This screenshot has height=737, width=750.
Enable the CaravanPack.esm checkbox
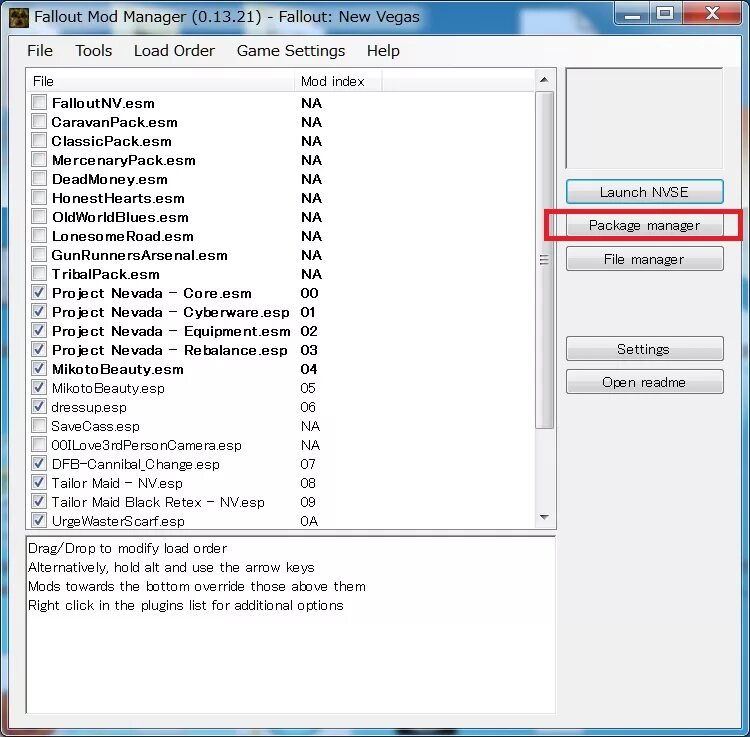coord(39,121)
